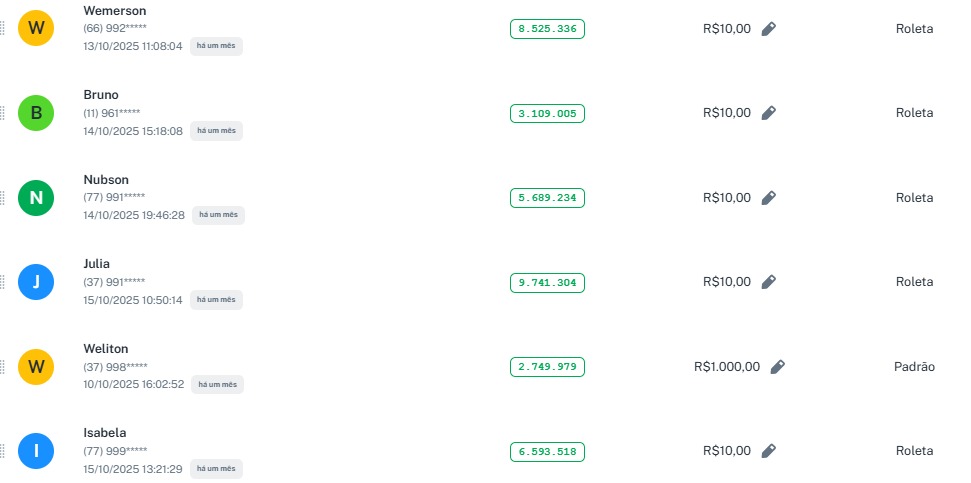
Task: Click the Weliton contact name
Action: (106, 349)
